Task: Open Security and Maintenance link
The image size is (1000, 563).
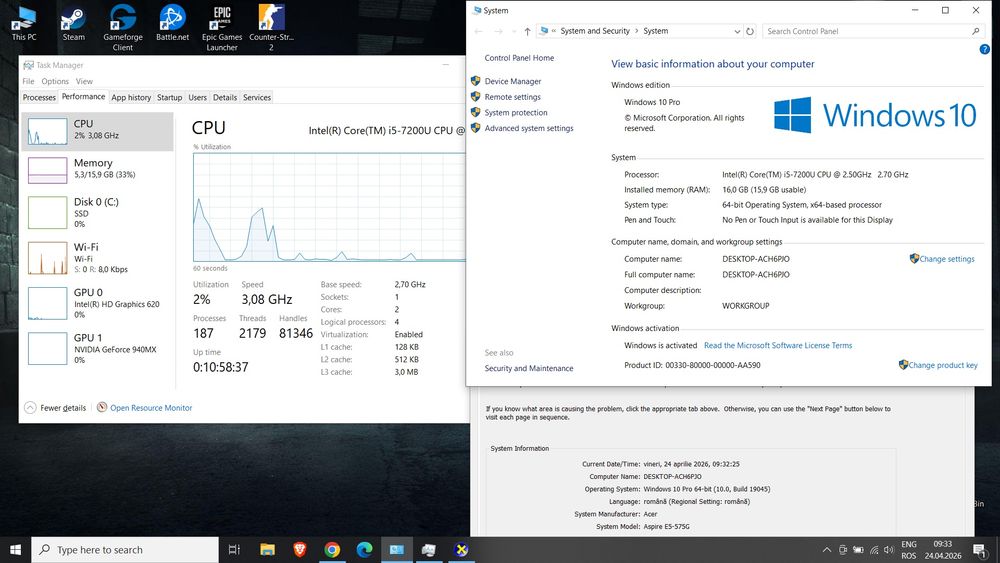Action: [529, 368]
